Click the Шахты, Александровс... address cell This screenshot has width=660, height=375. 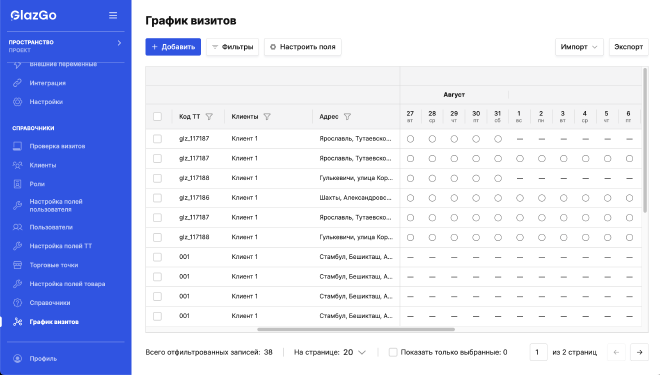coord(356,198)
